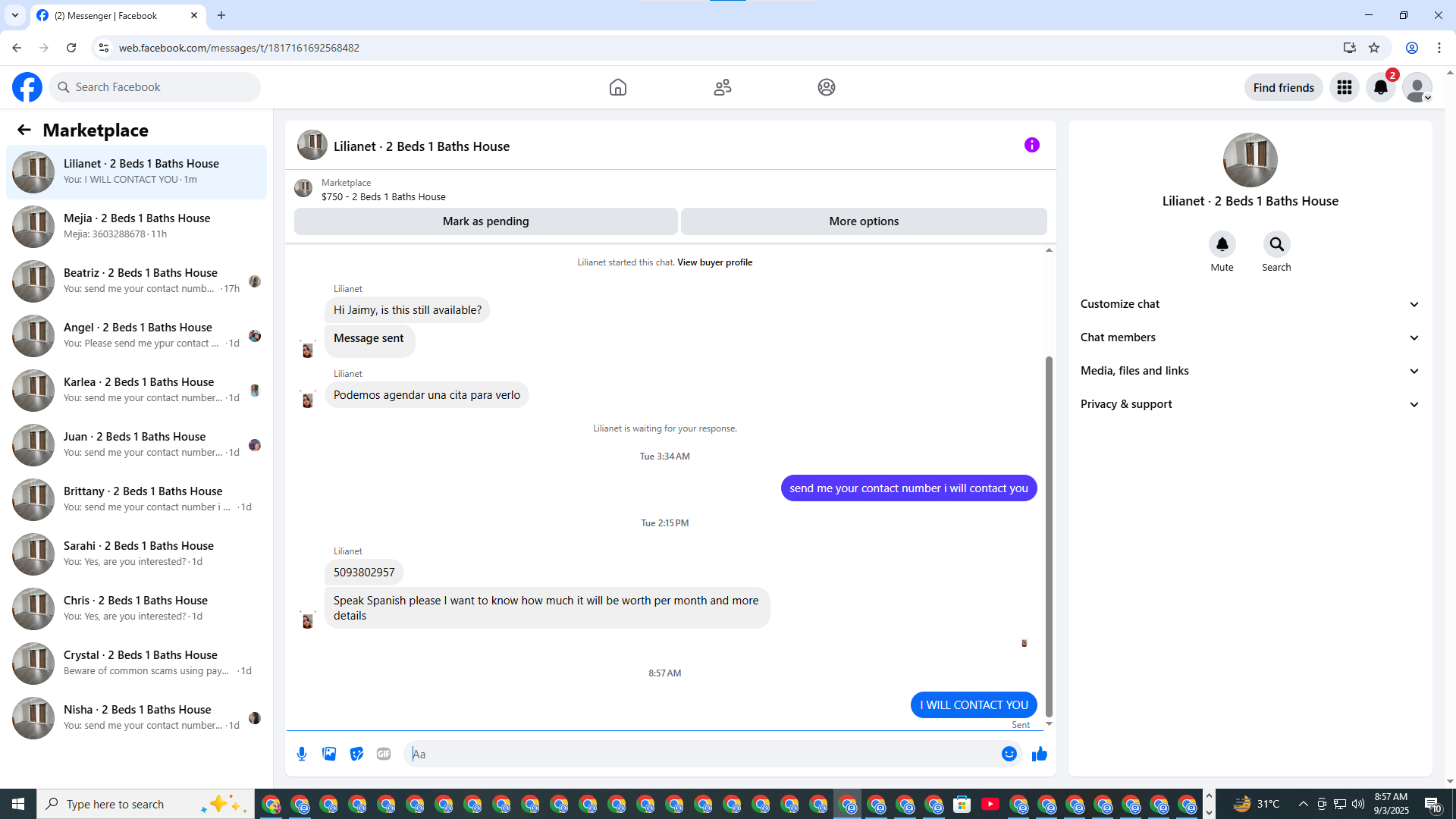Open the tab search dropdown arrow
Image resolution: width=1456 pixels, height=819 pixels.
tap(15, 15)
